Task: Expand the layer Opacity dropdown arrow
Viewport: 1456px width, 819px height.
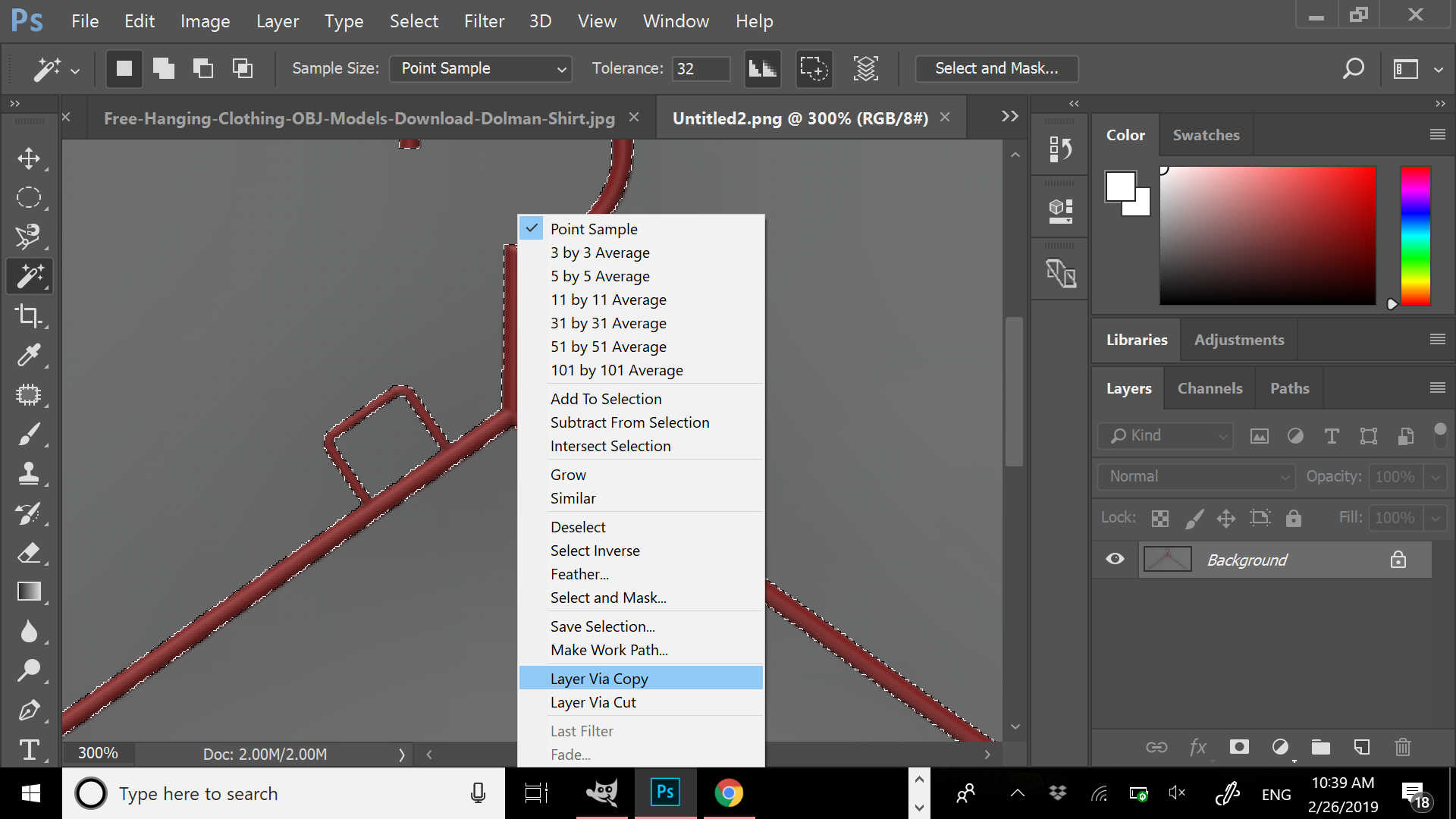Action: [x=1436, y=477]
